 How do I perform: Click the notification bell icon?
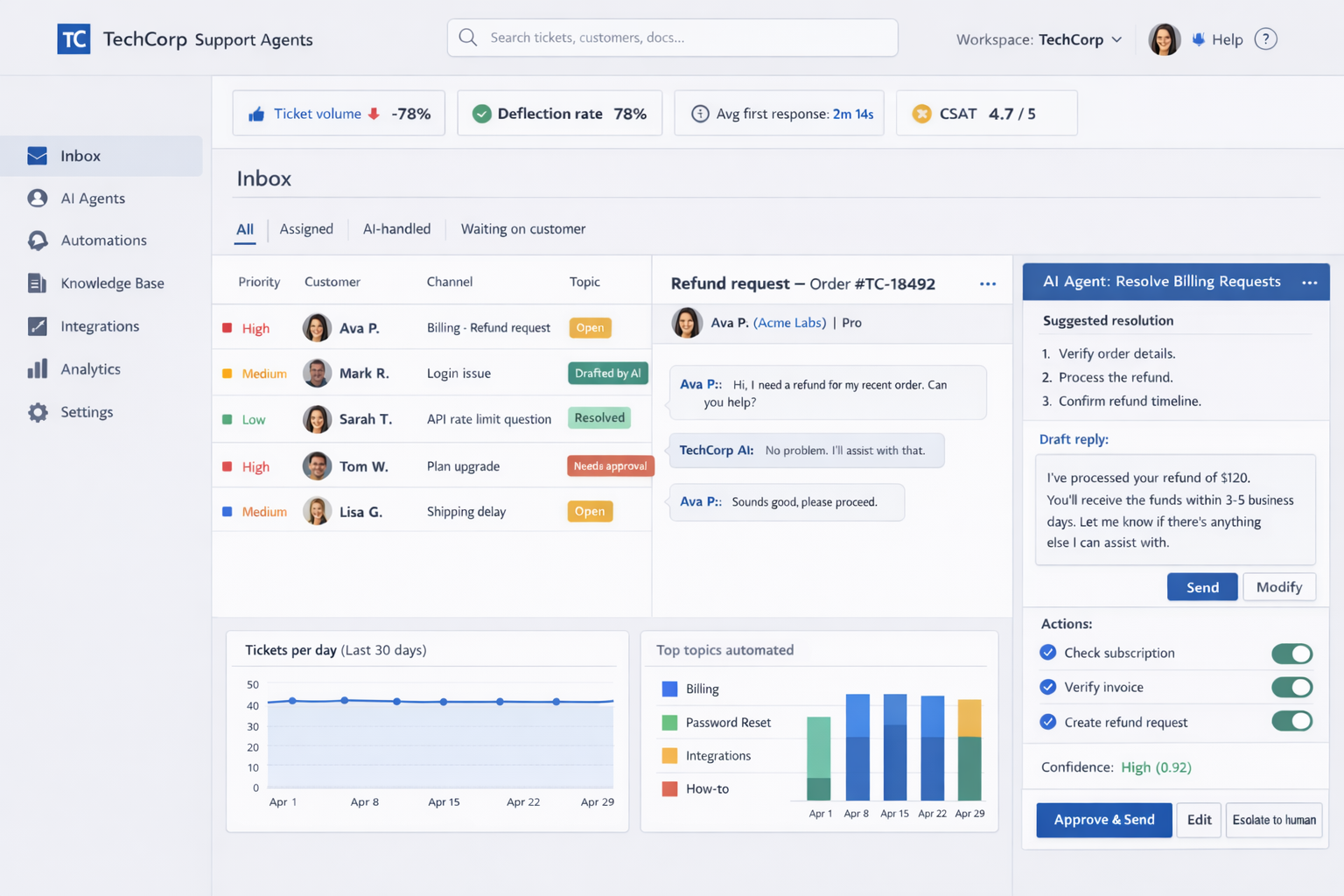1197,38
